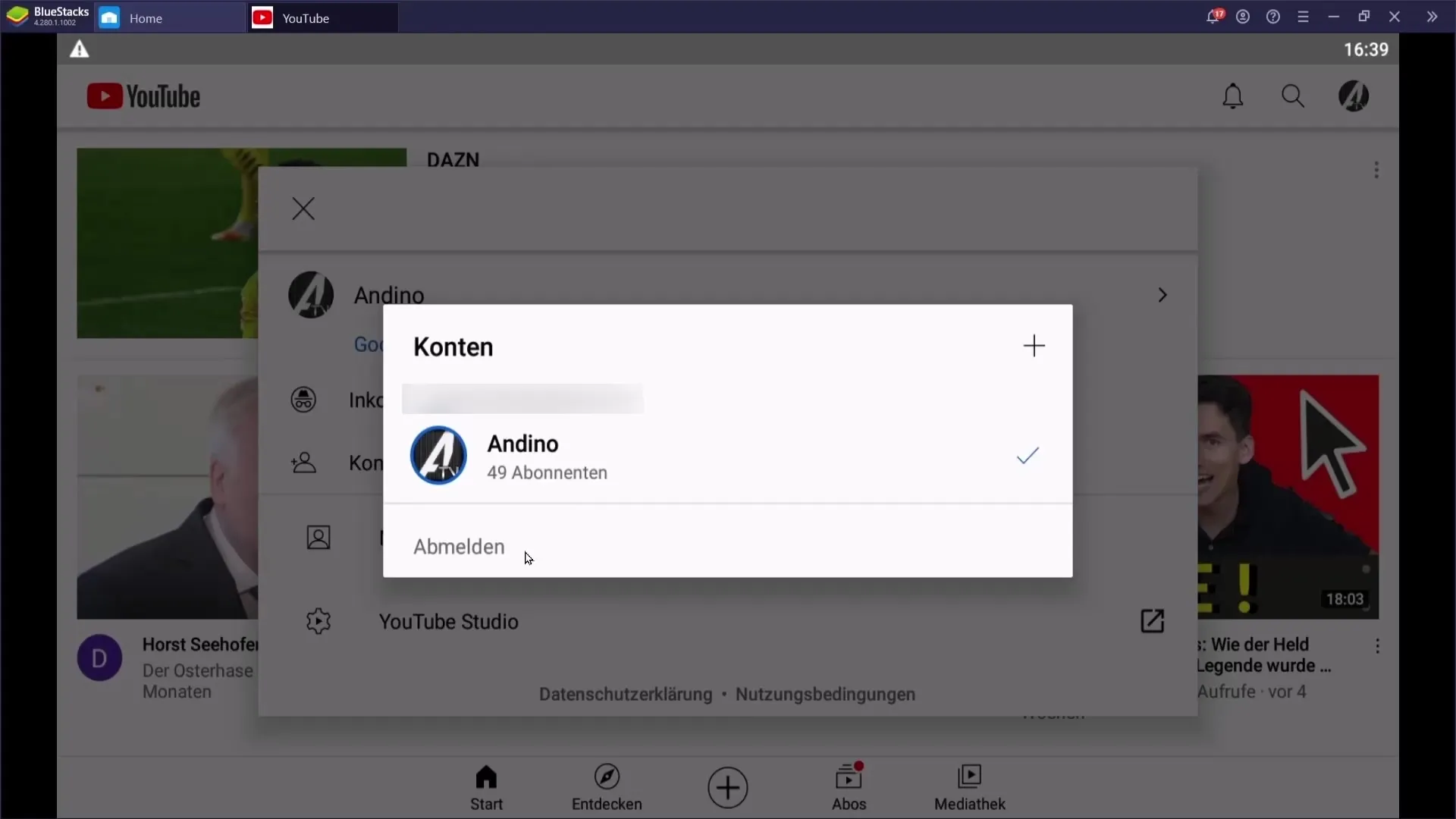
Task: Open Mediathek library tab
Action: click(x=970, y=788)
